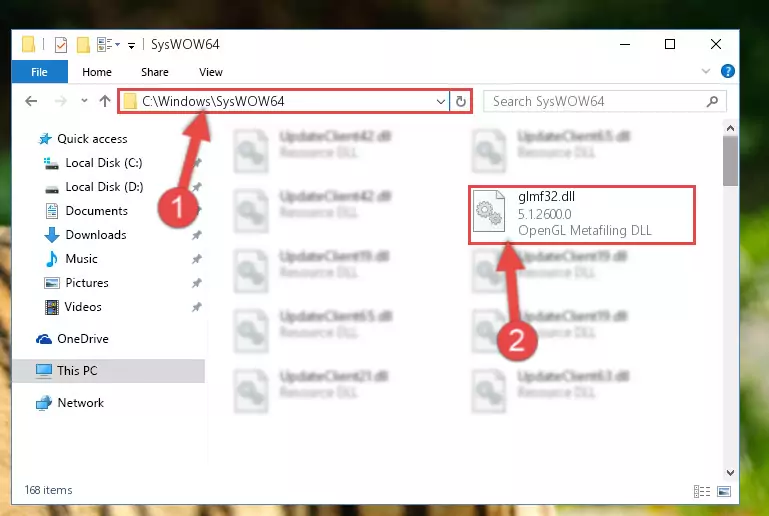Click the Music note icon in sidebar
This screenshot has width=769, height=516.
tap(51, 259)
